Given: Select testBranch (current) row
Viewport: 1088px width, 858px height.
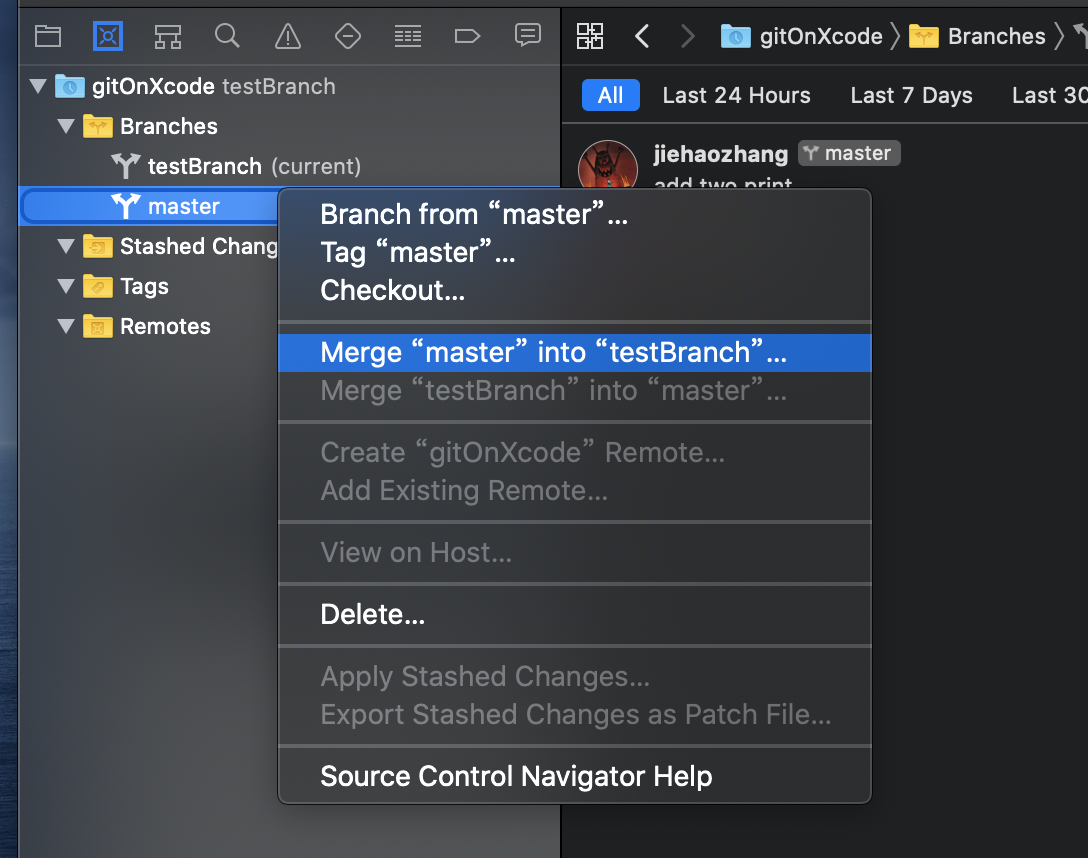Looking at the screenshot, I should (x=289, y=166).
